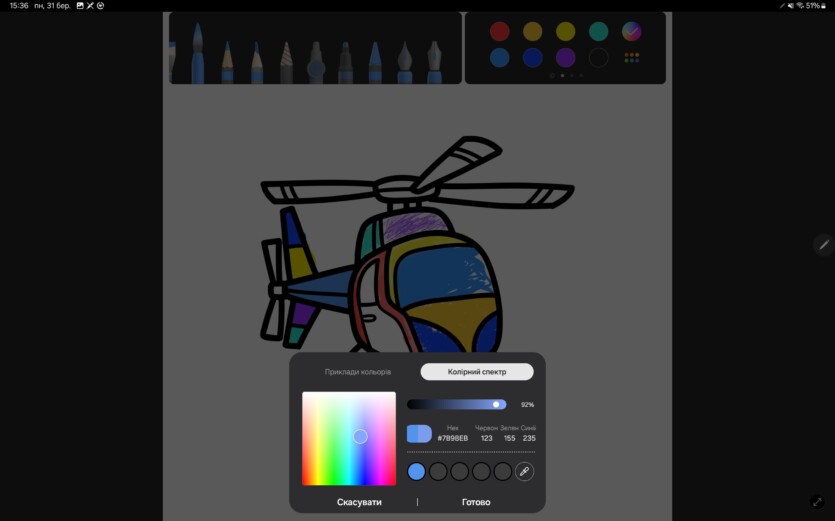
Task: Switch to Приклади кольорів tab
Action: [x=357, y=372]
